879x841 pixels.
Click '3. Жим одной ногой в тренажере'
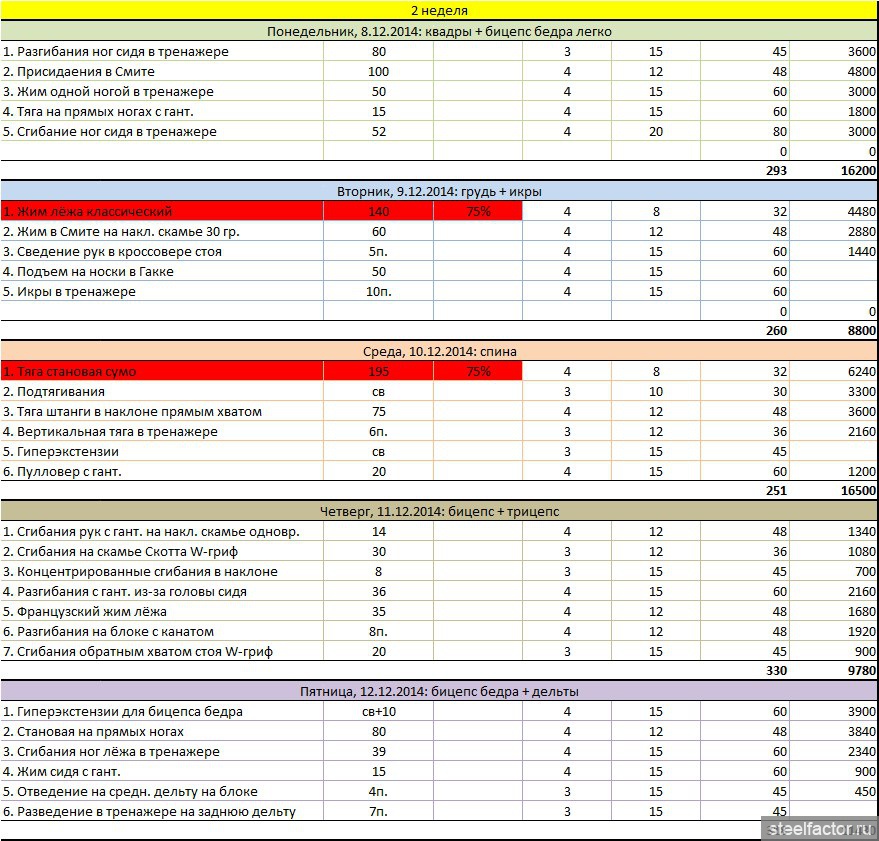tap(162, 91)
